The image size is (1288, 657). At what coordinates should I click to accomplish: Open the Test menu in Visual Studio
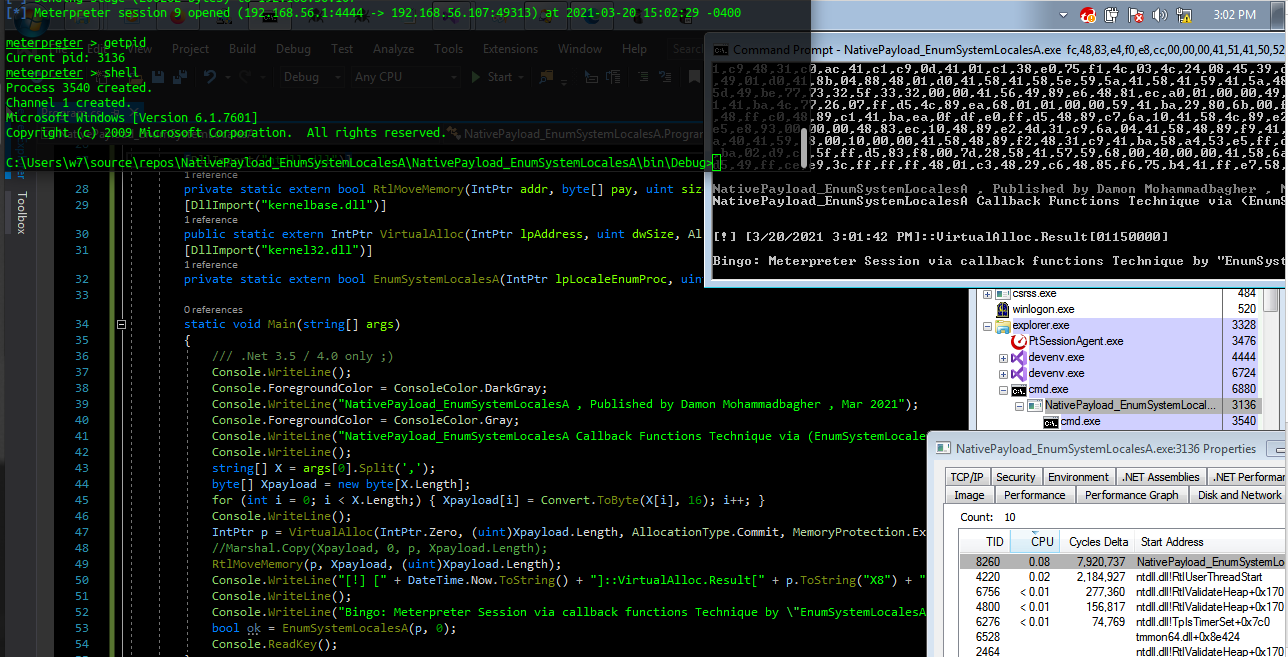point(342,49)
